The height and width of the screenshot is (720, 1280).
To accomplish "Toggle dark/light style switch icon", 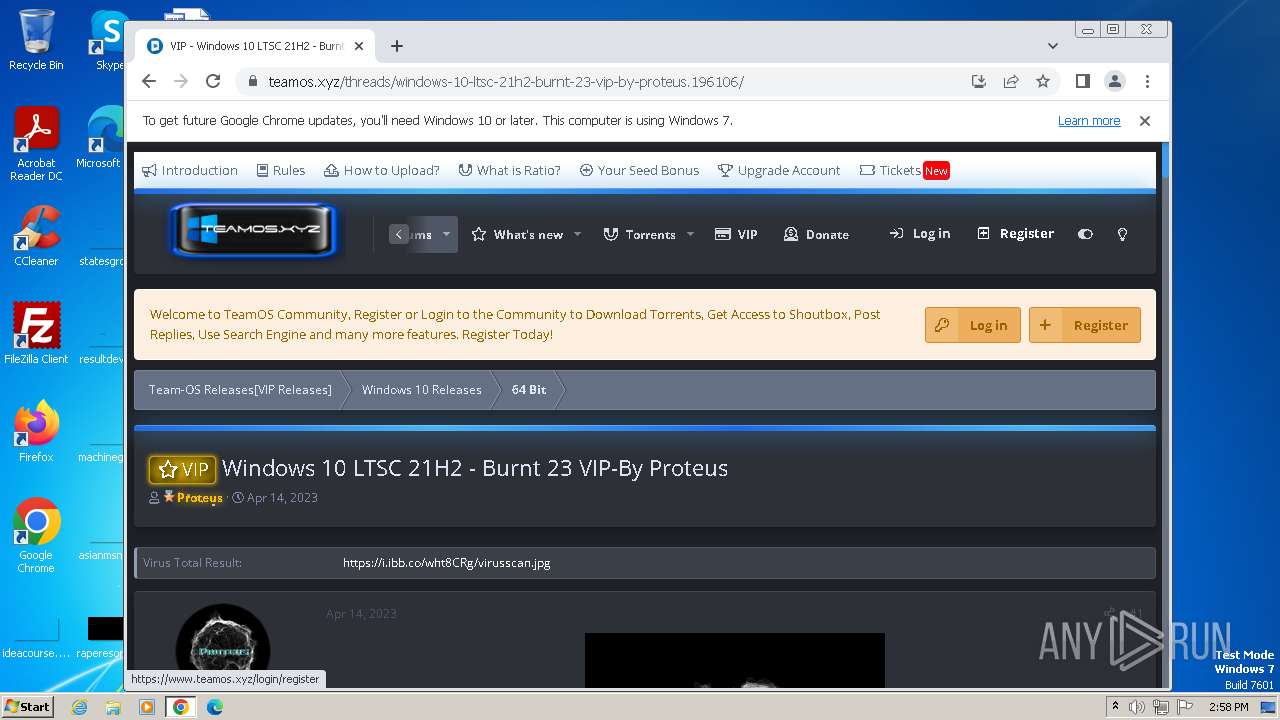I will 1085,234.
